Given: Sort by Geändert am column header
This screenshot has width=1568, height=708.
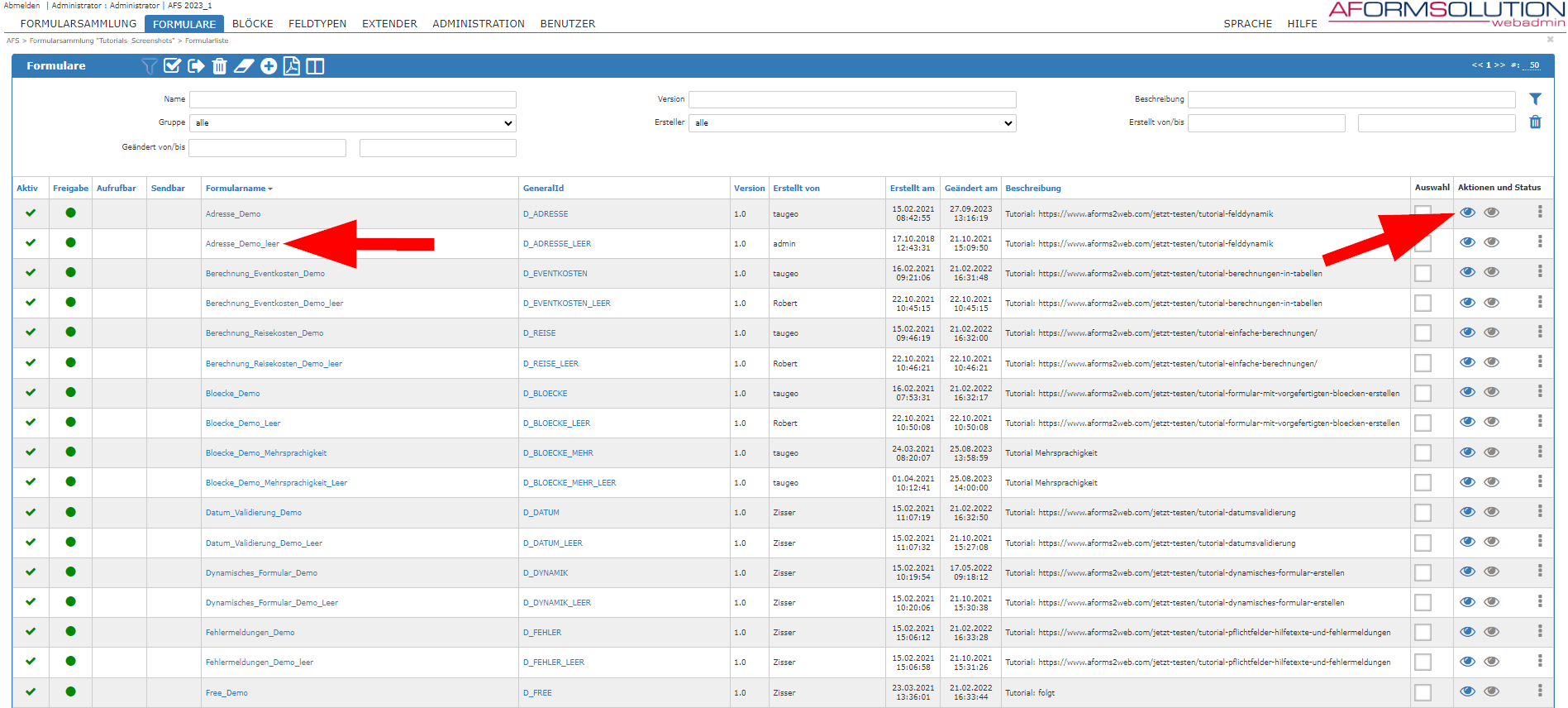Looking at the screenshot, I should pyautogui.click(x=971, y=189).
